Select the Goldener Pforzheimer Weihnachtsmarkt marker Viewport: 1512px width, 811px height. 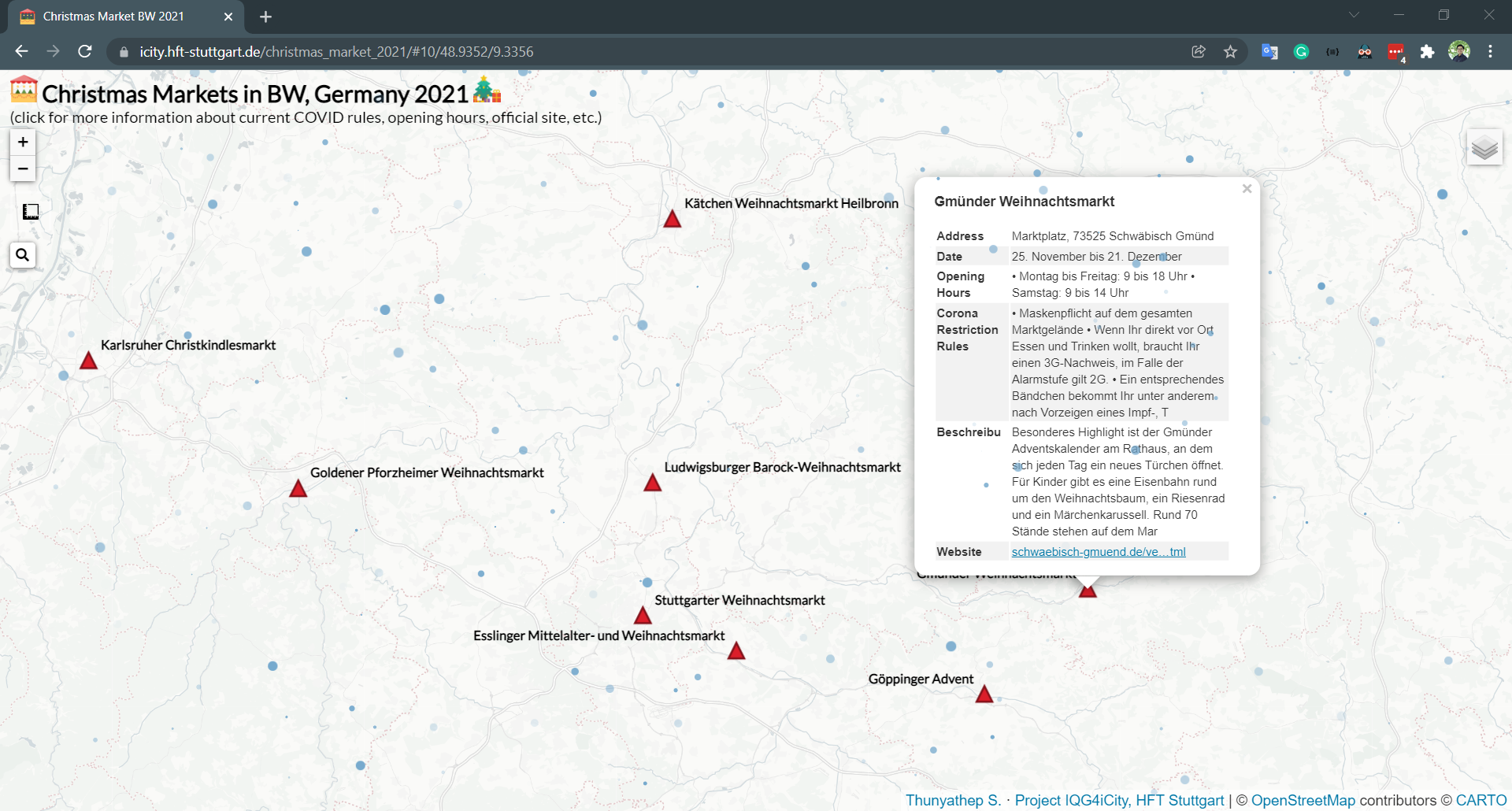[x=298, y=488]
